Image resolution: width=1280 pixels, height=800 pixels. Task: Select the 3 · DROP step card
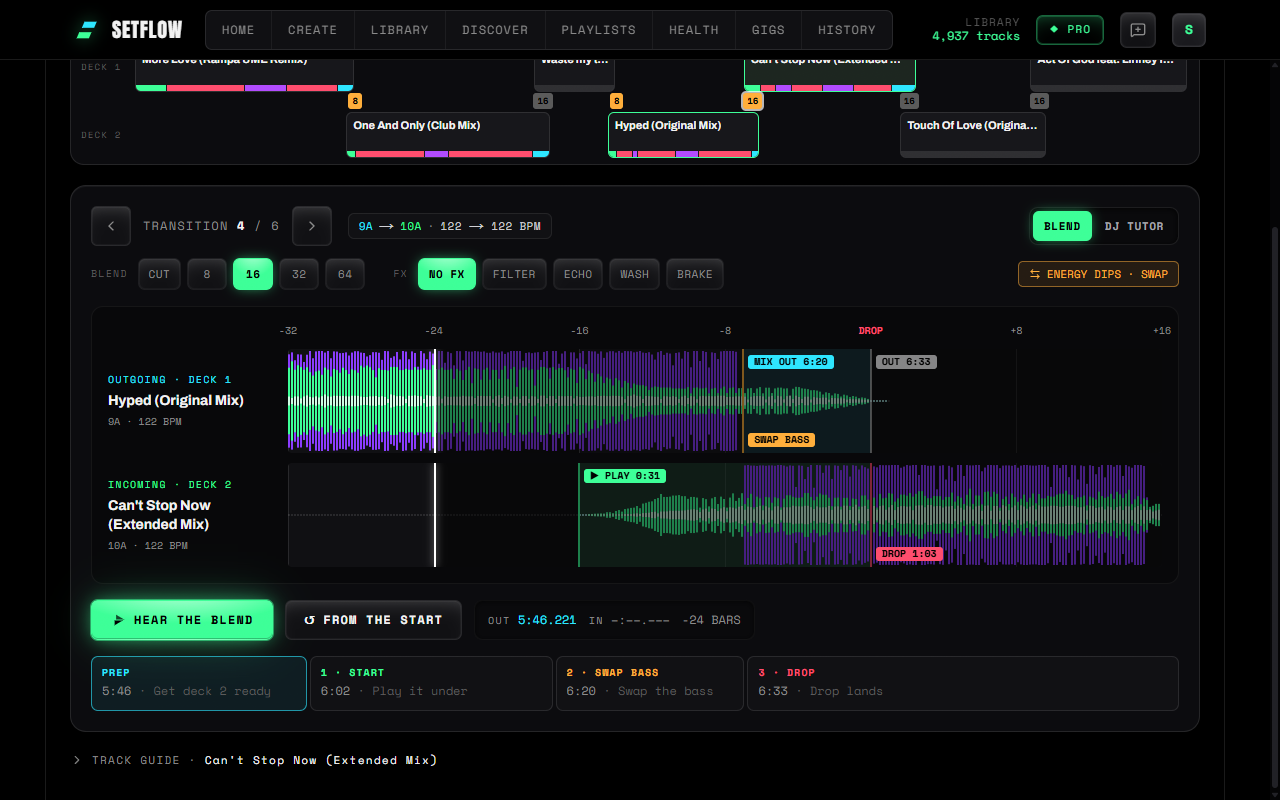[963, 683]
